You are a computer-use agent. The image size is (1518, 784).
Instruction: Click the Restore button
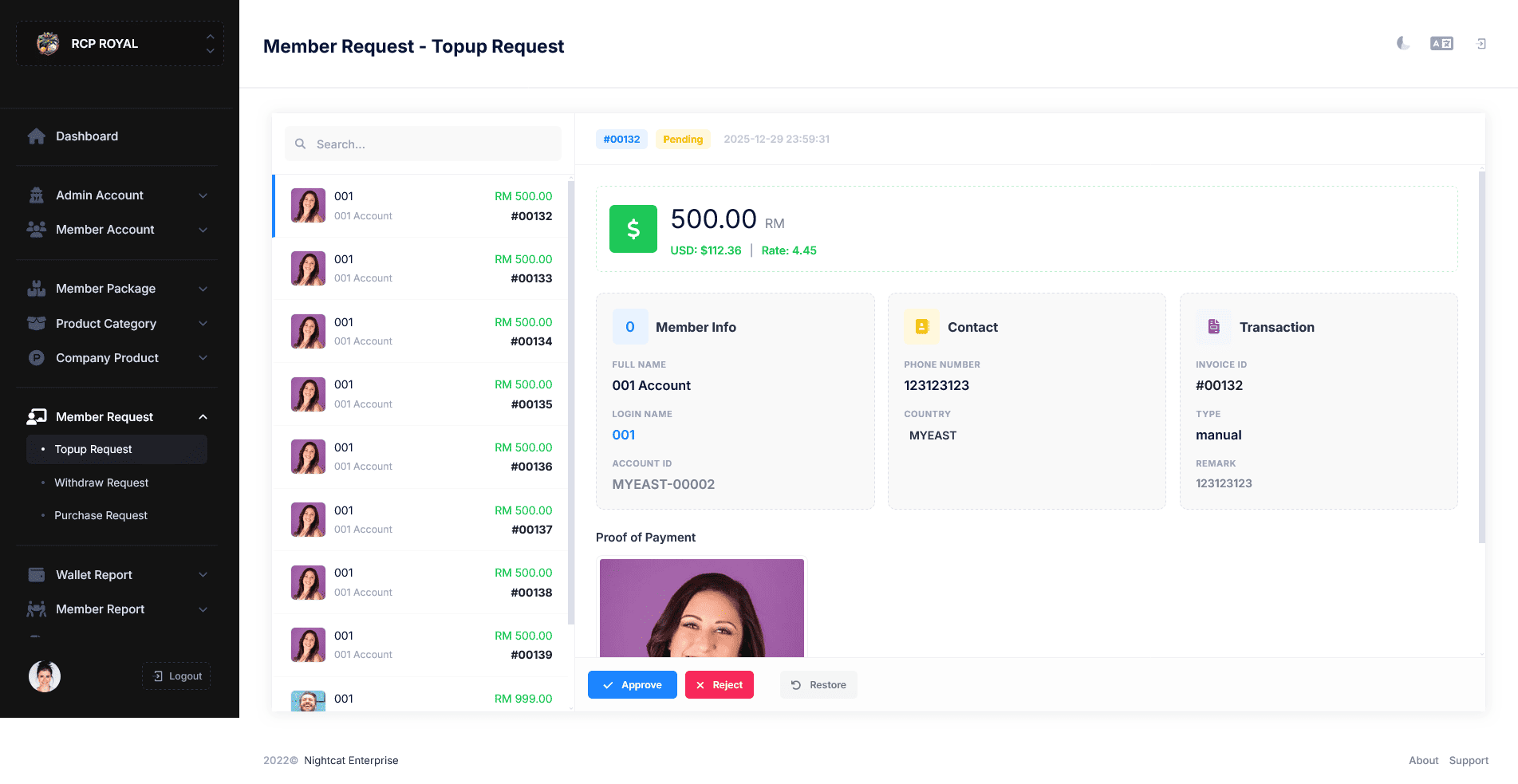[818, 685]
